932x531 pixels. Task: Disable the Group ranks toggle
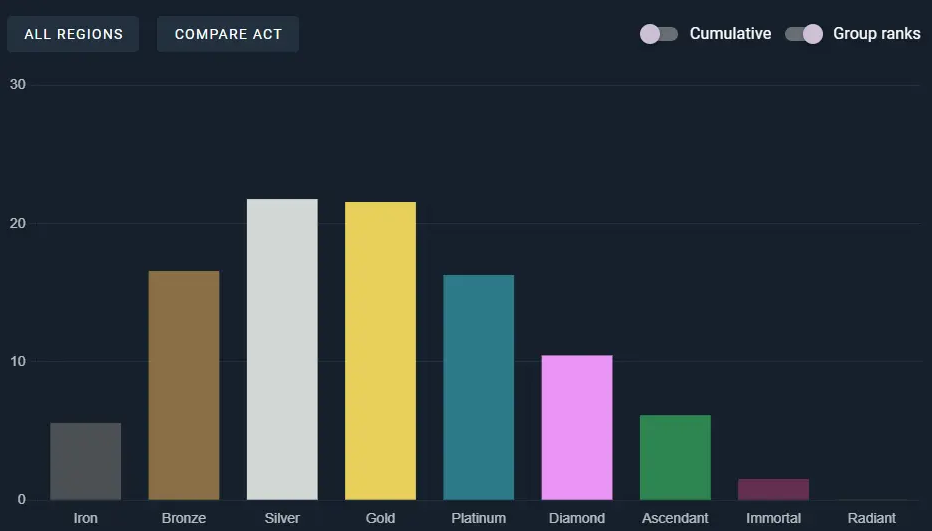pyautogui.click(x=804, y=34)
